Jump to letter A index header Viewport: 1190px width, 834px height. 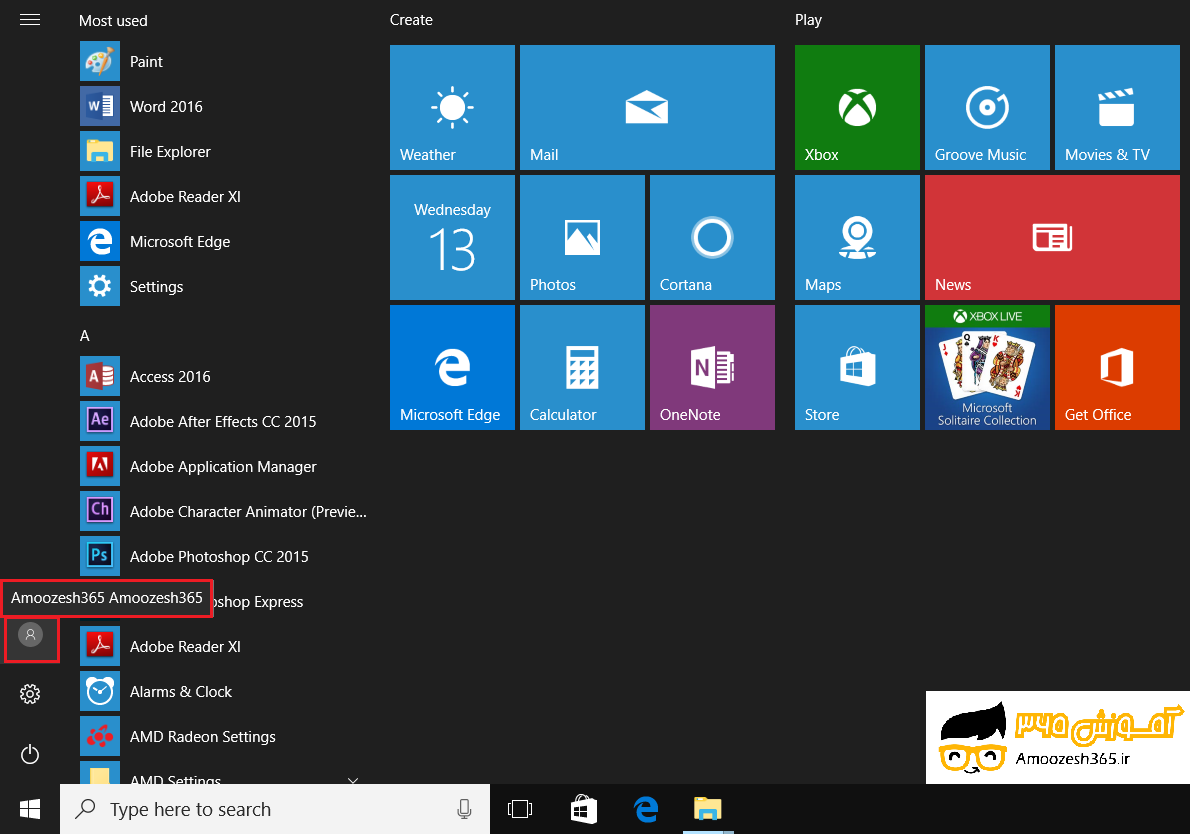click(85, 335)
